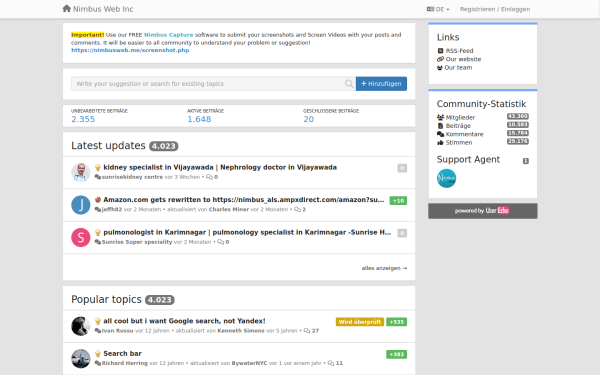Click the powered by UserEcho banner
The height and width of the screenshot is (375, 600).
pyautogui.click(x=483, y=211)
